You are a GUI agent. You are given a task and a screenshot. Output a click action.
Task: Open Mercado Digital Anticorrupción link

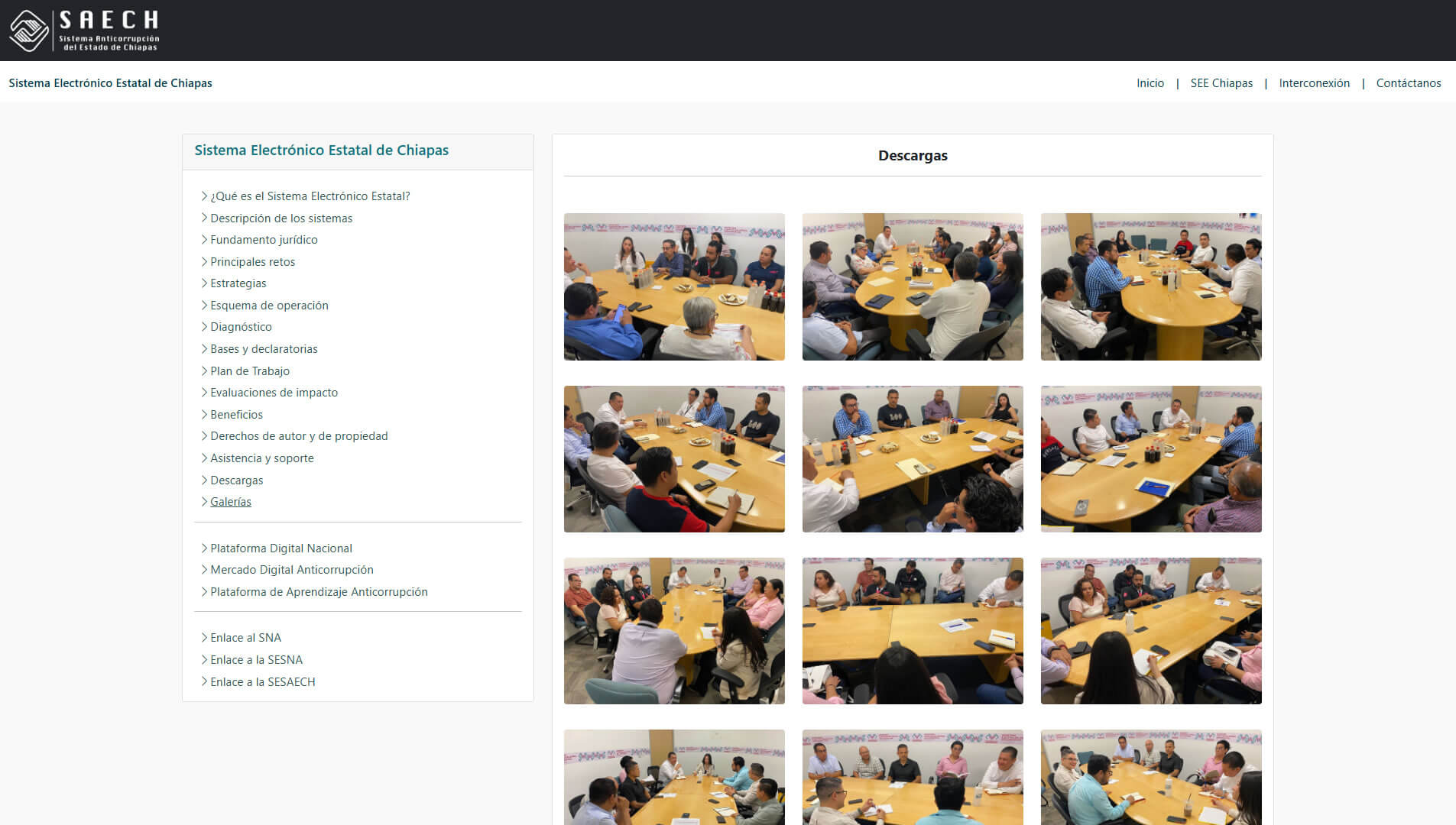click(291, 570)
